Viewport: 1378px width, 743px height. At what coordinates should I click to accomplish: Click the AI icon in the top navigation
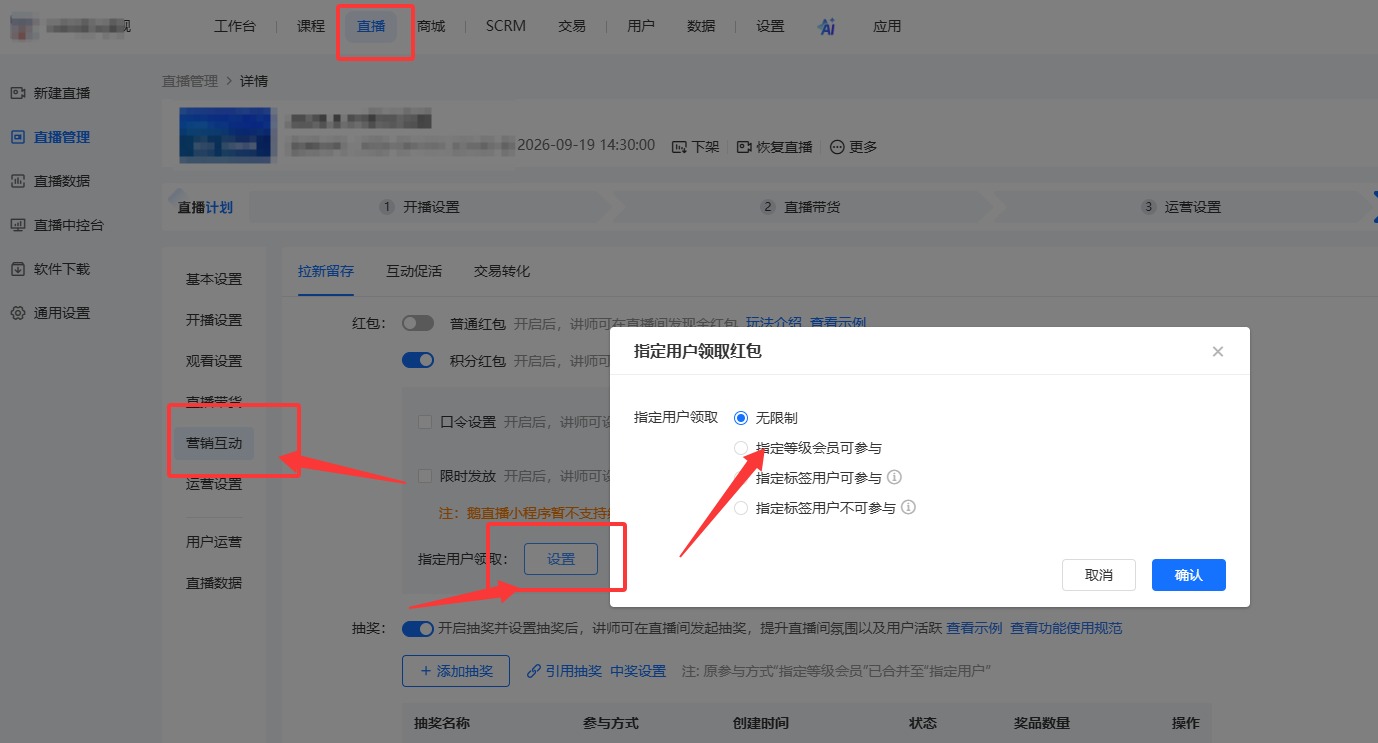(x=827, y=27)
